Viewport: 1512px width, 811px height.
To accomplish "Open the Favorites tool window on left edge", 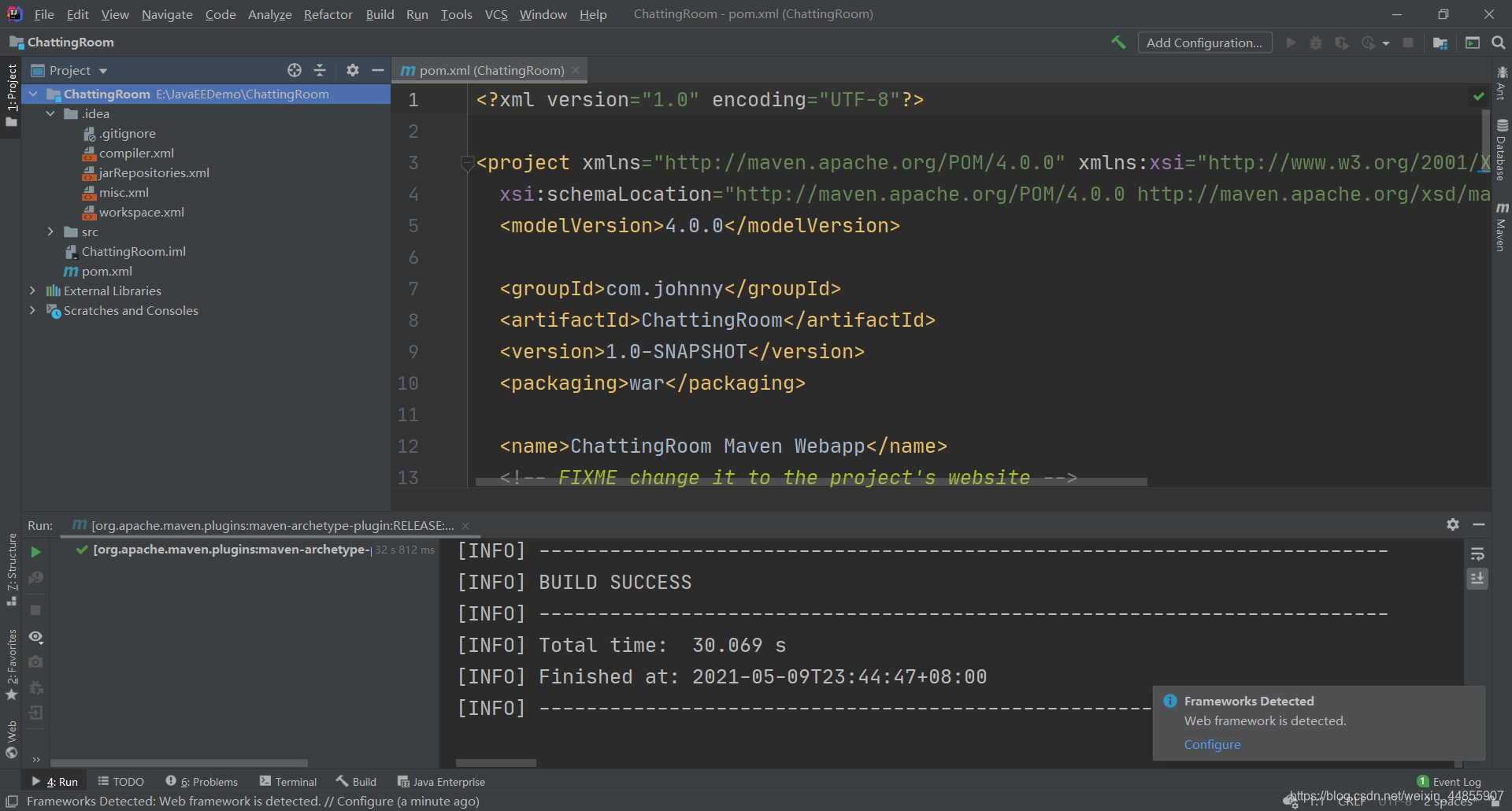I will pos(12,665).
